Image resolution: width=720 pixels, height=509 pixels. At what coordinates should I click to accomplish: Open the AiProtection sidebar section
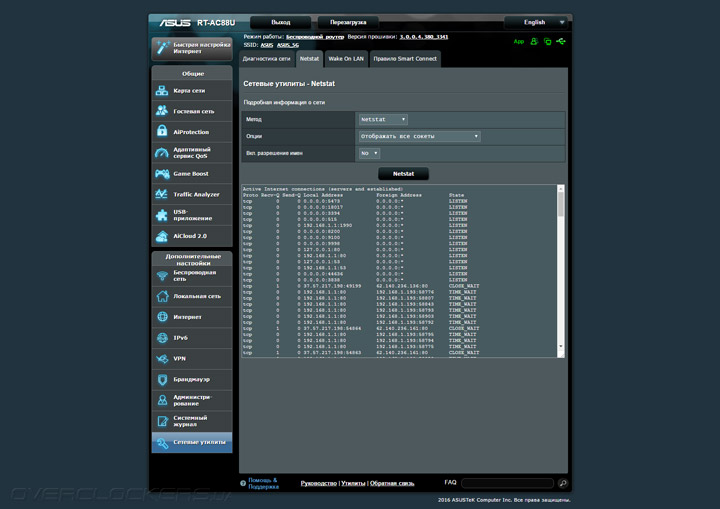pyautogui.click(x=191, y=132)
